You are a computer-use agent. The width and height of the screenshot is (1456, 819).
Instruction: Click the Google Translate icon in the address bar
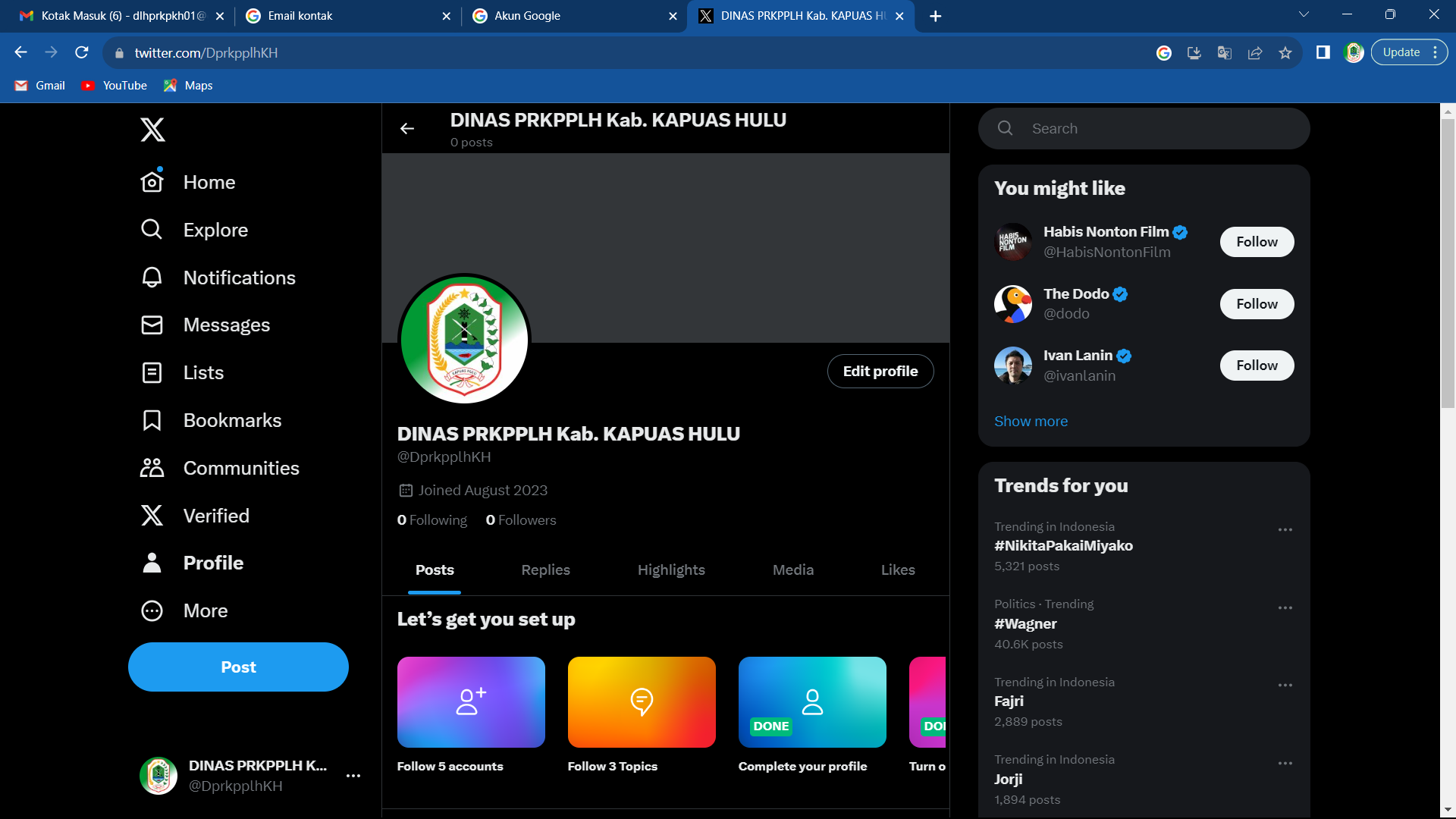click(1225, 52)
